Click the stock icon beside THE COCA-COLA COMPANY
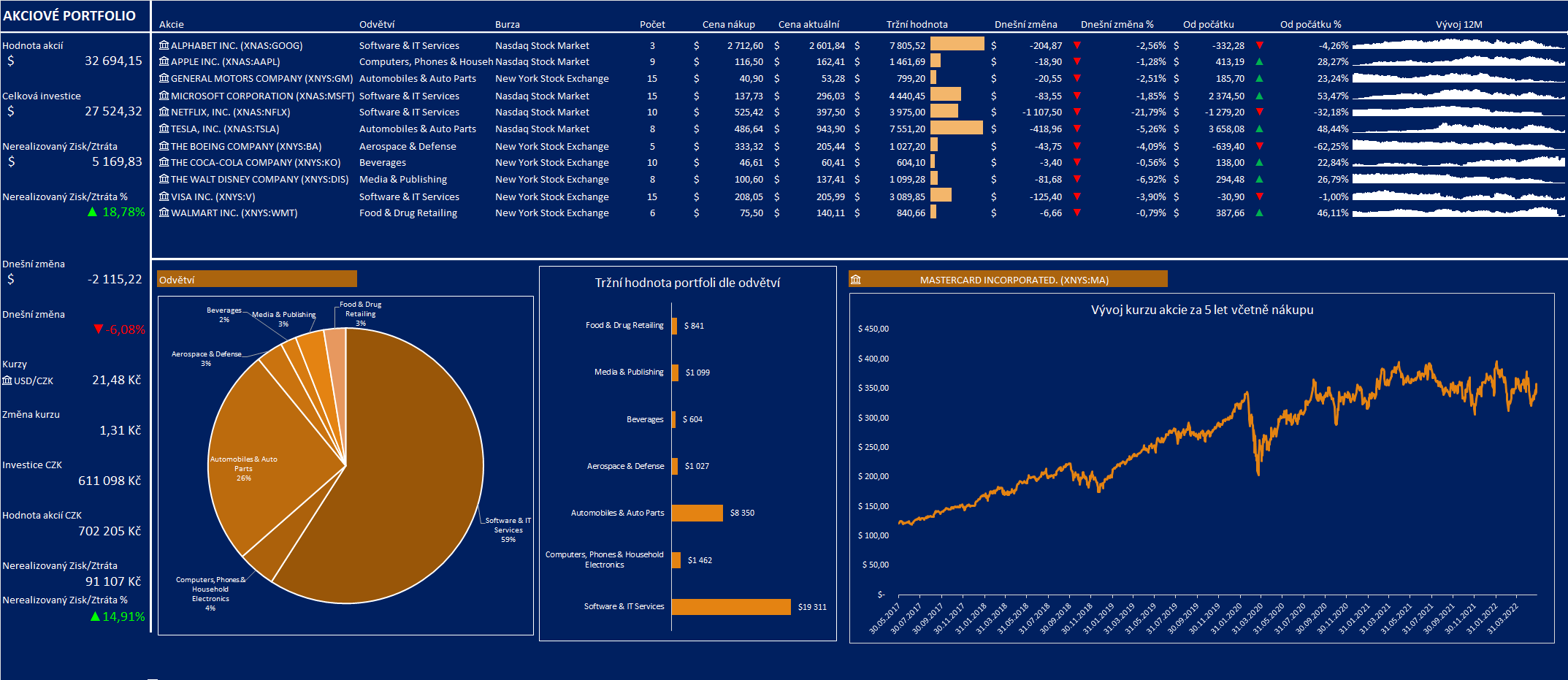Screen dimensions: 1568x680 (x=164, y=162)
